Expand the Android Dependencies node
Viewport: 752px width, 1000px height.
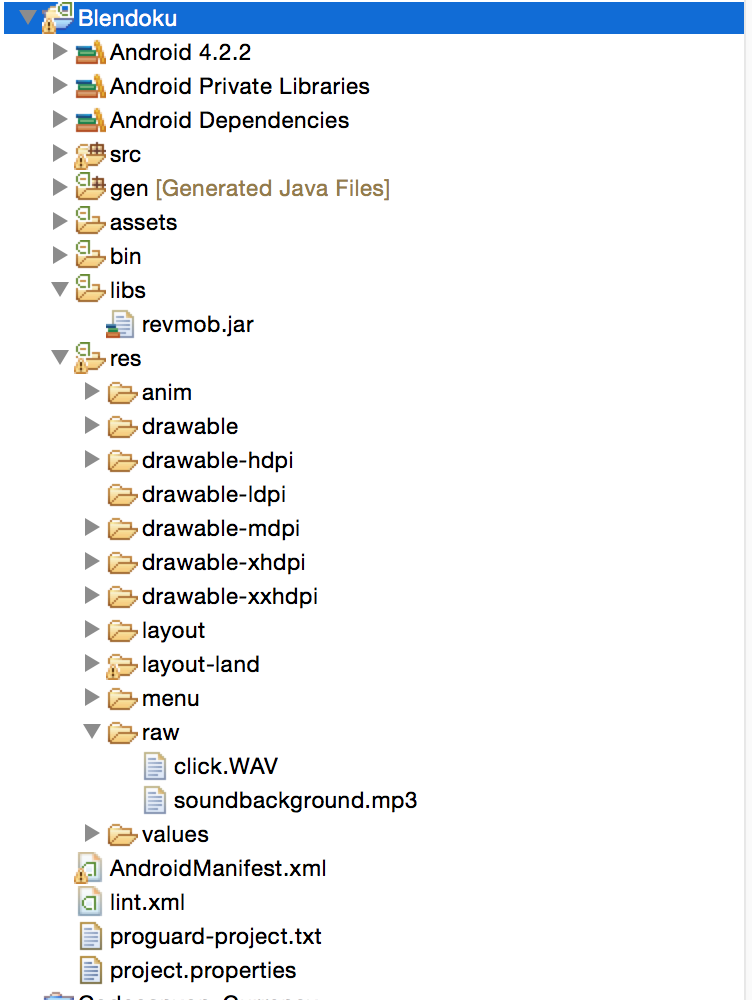[60, 120]
